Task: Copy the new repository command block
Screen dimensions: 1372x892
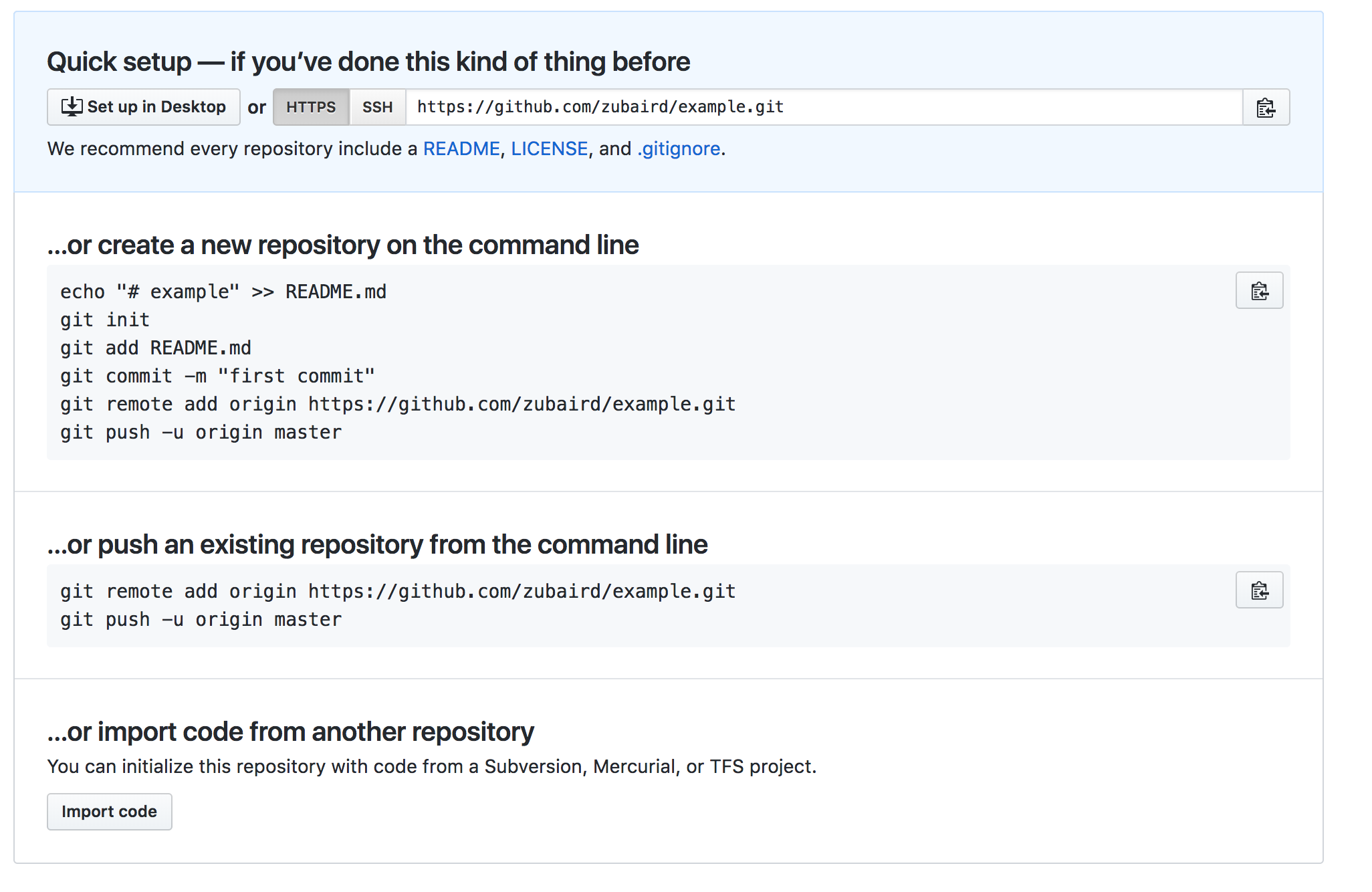Action: [1259, 291]
